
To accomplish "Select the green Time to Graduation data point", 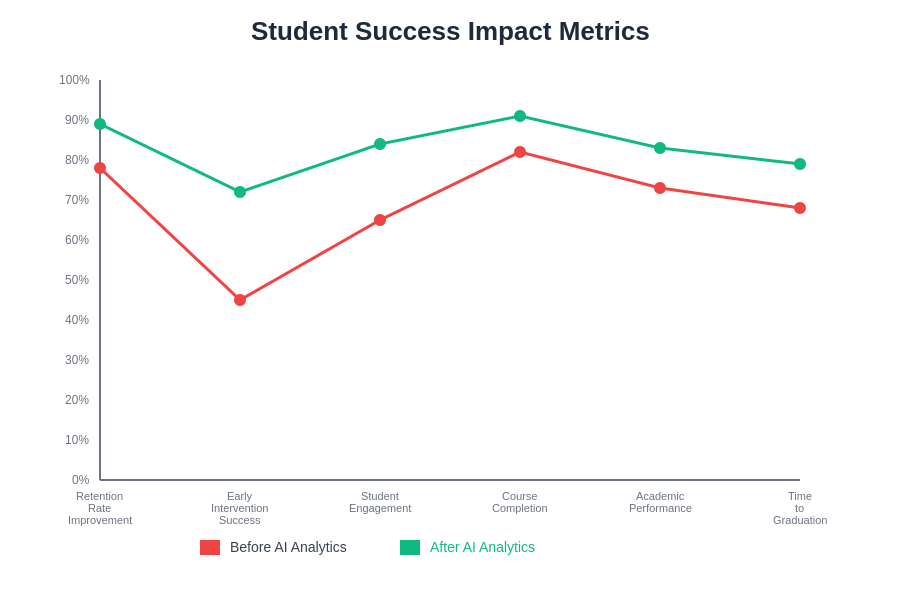I will [800, 164].
